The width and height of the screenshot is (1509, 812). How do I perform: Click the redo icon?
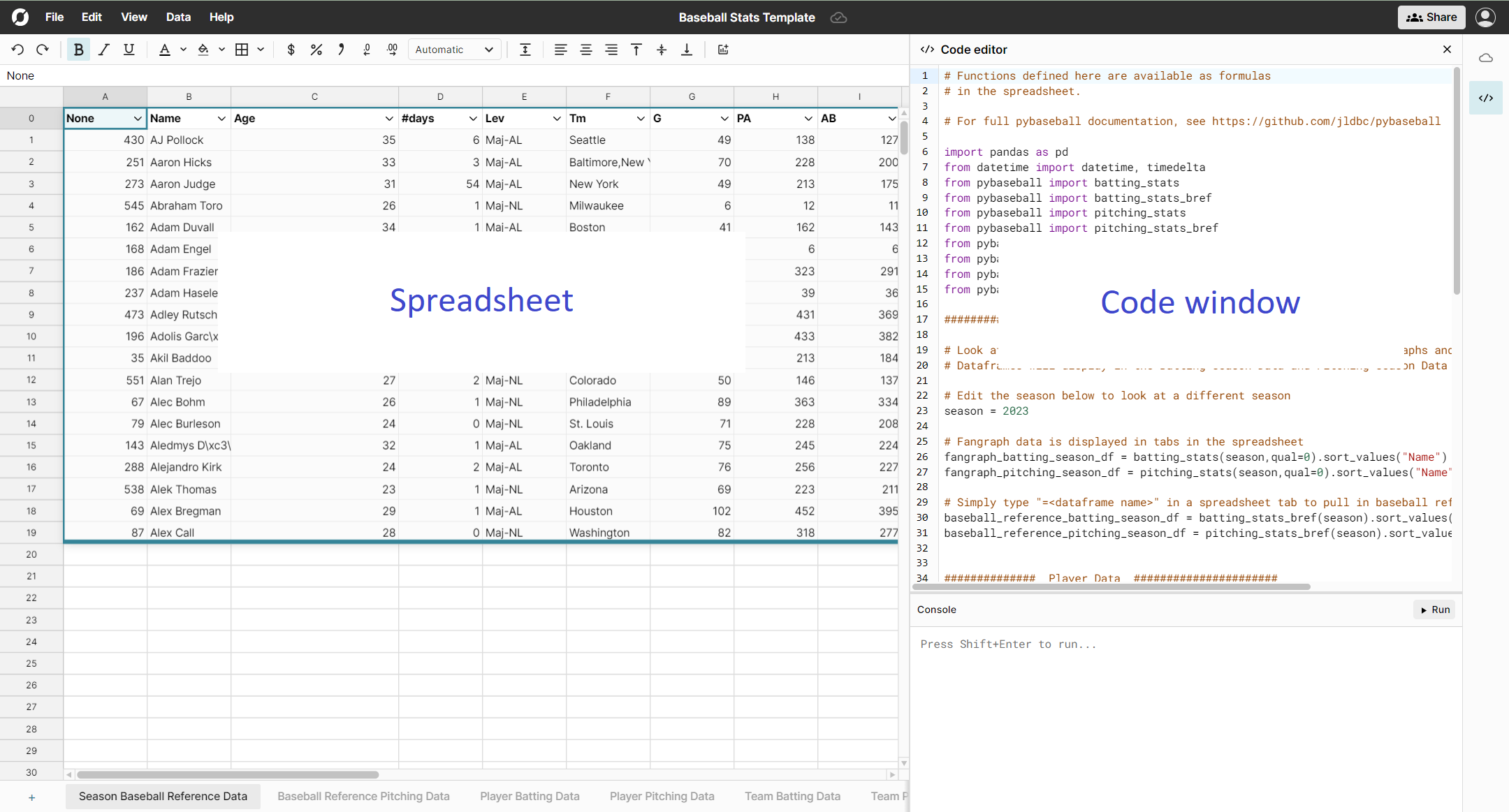click(43, 50)
